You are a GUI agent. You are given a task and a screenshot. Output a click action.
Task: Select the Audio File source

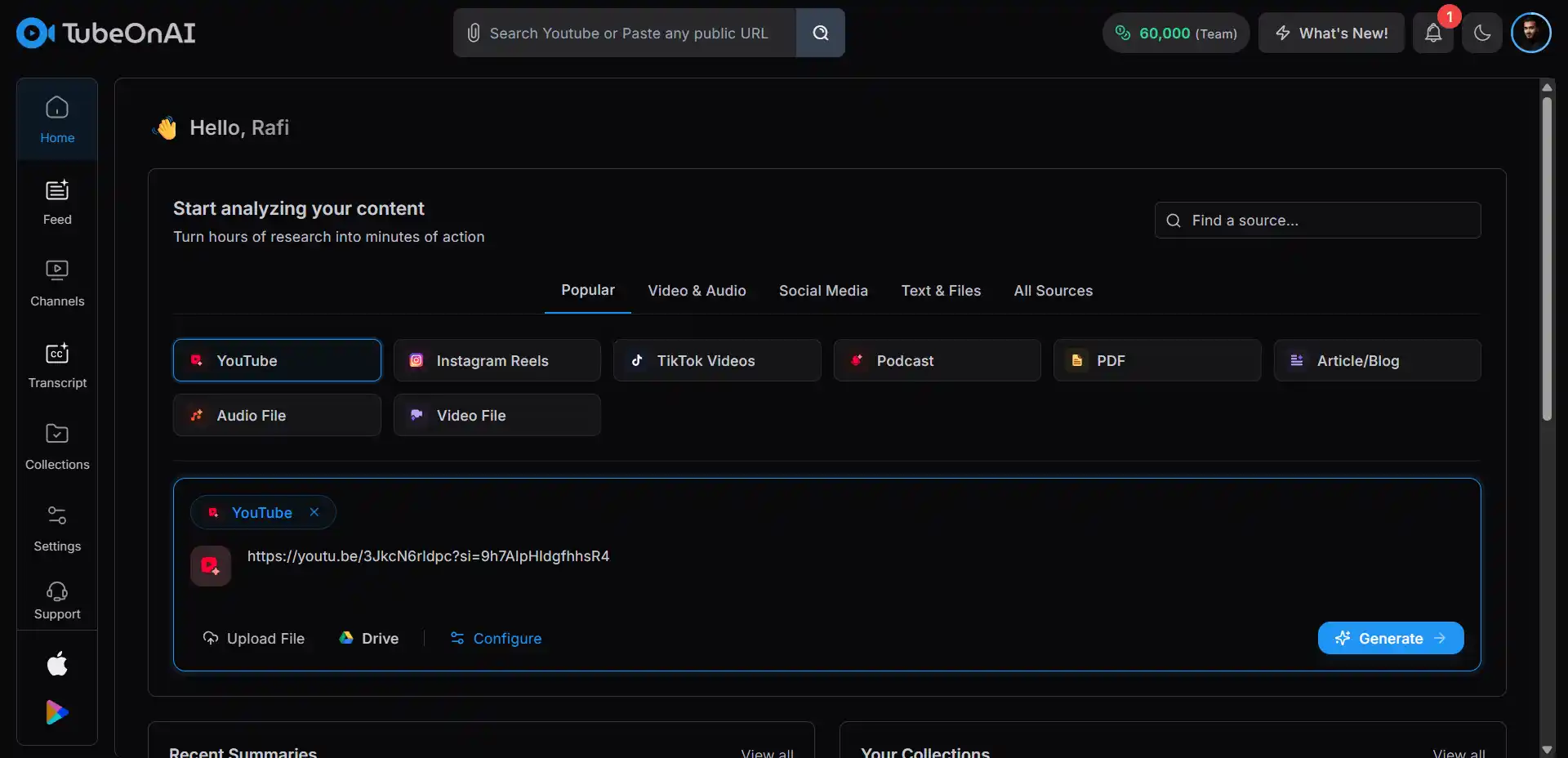(x=277, y=415)
